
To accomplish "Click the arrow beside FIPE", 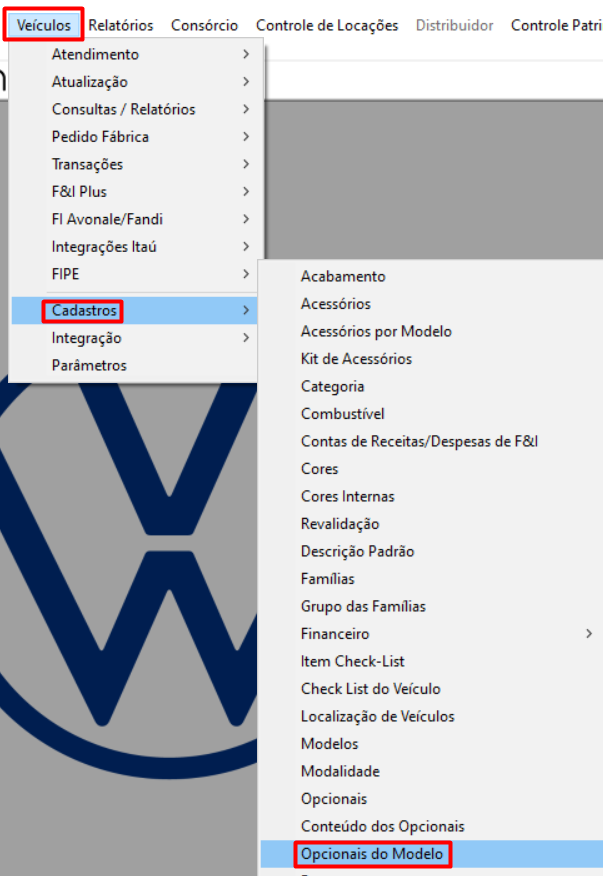I will [246, 273].
